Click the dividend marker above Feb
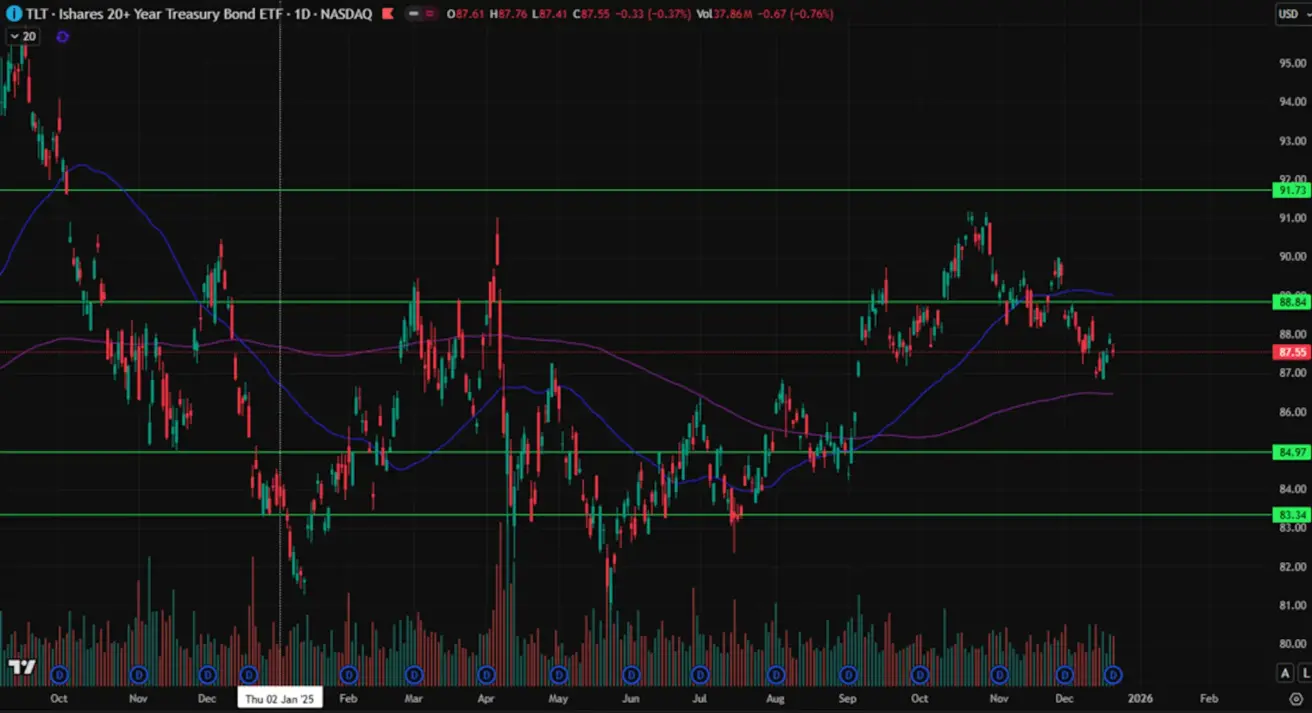Screen dimensions: 1312x713 pyautogui.click(x=348, y=674)
